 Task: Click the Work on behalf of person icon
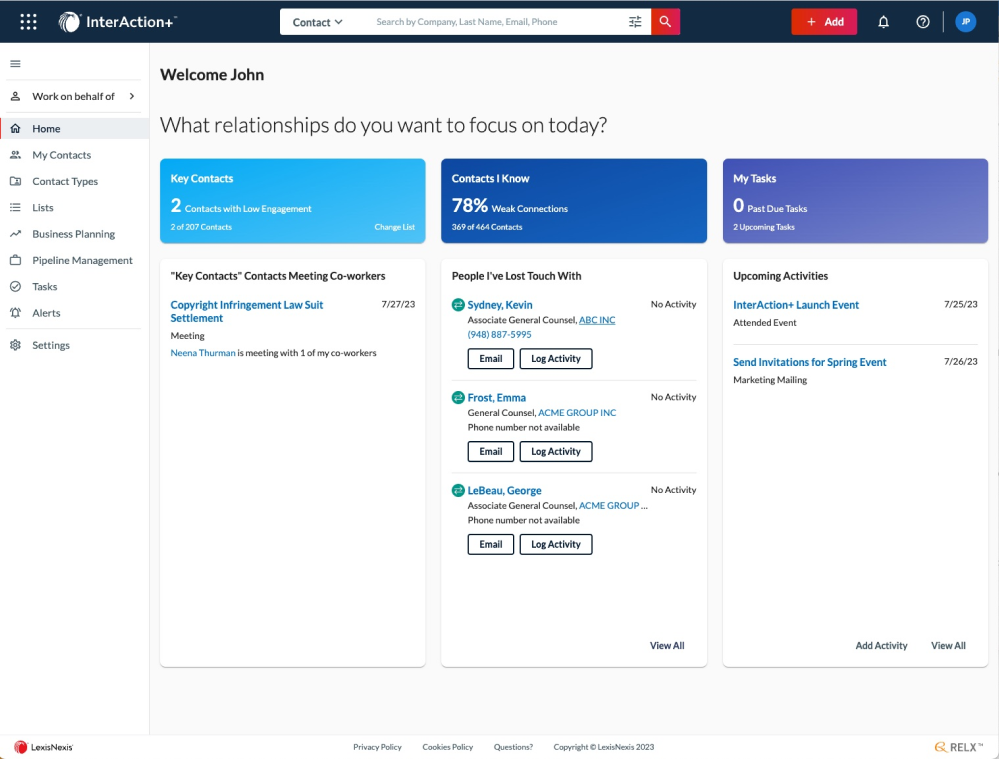(x=15, y=96)
